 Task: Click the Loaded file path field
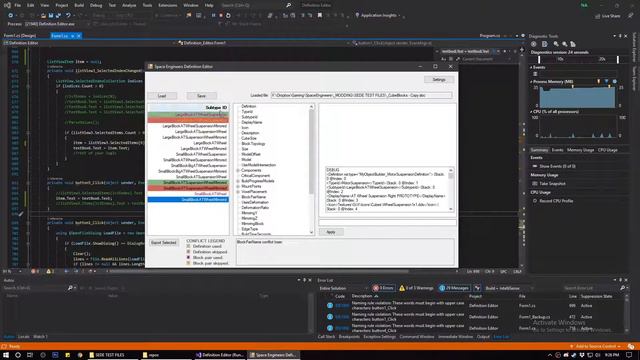click(362, 96)
